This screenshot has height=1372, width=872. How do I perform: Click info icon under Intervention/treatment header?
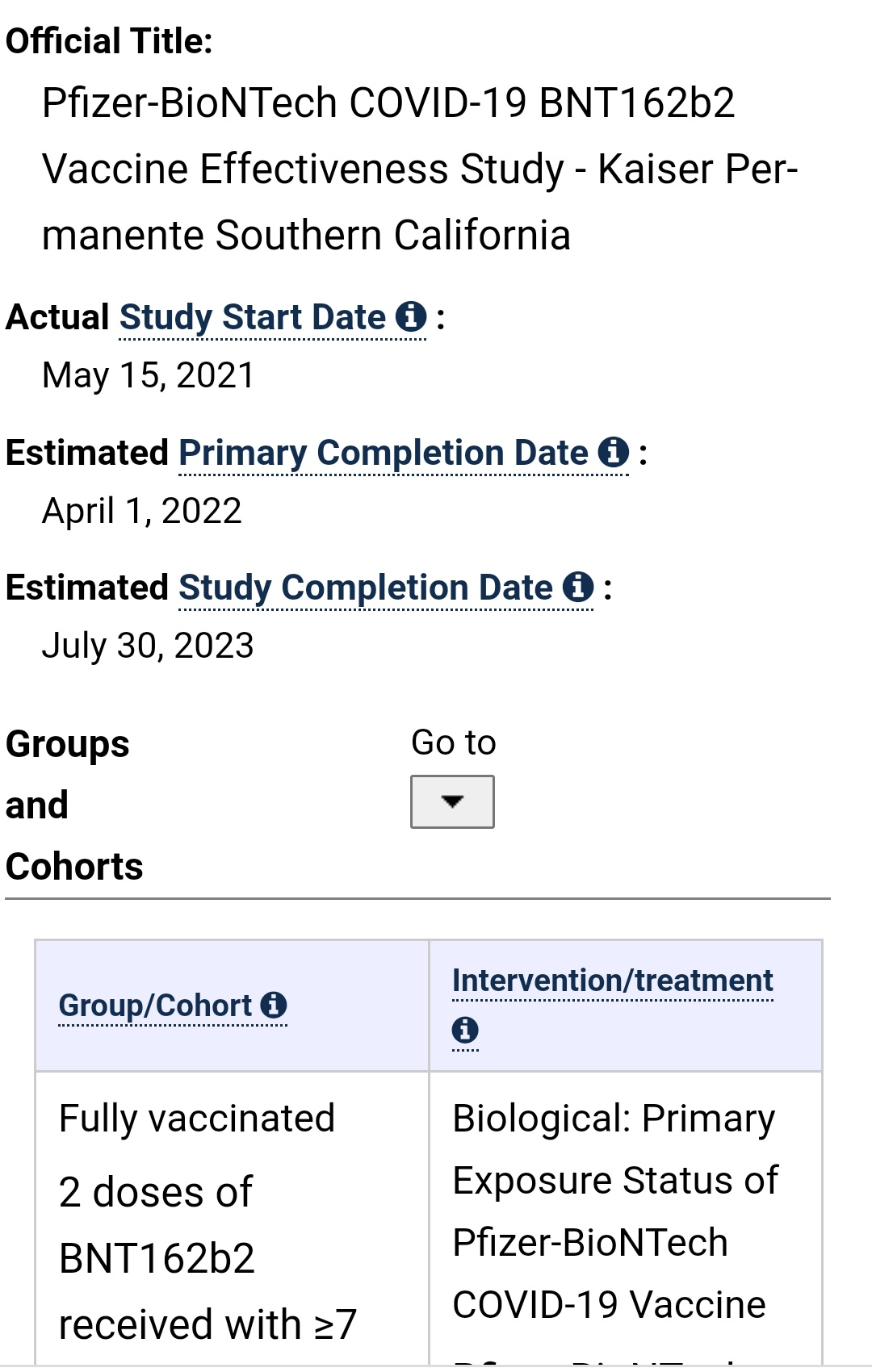465,1031
